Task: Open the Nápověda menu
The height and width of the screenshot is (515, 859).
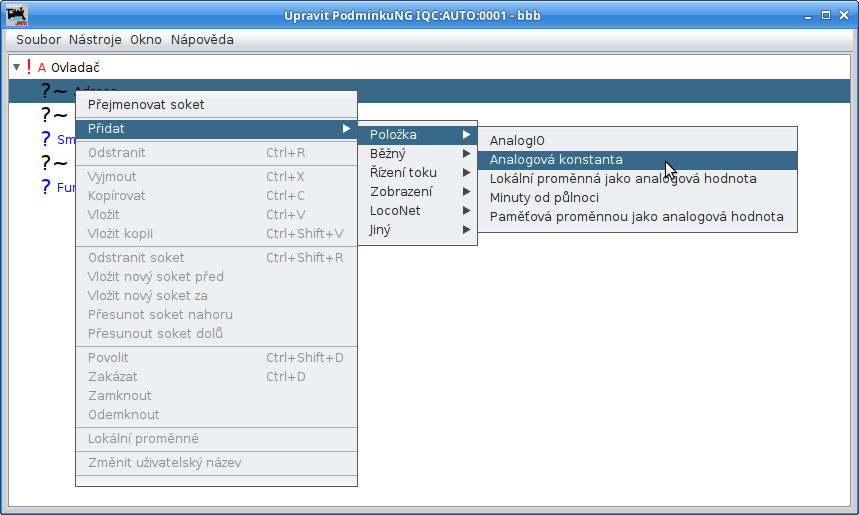Action: pyautogui.click(x=202, y=39)
